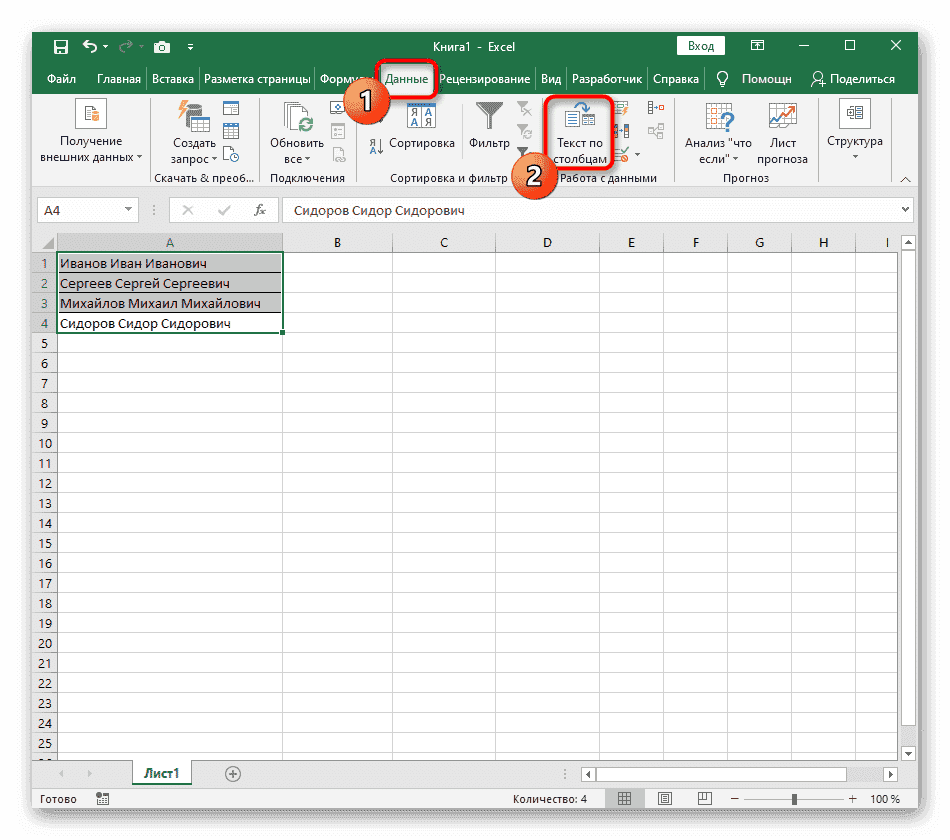Expand the Name Box dropdown arrow

(x=128, y=210)
